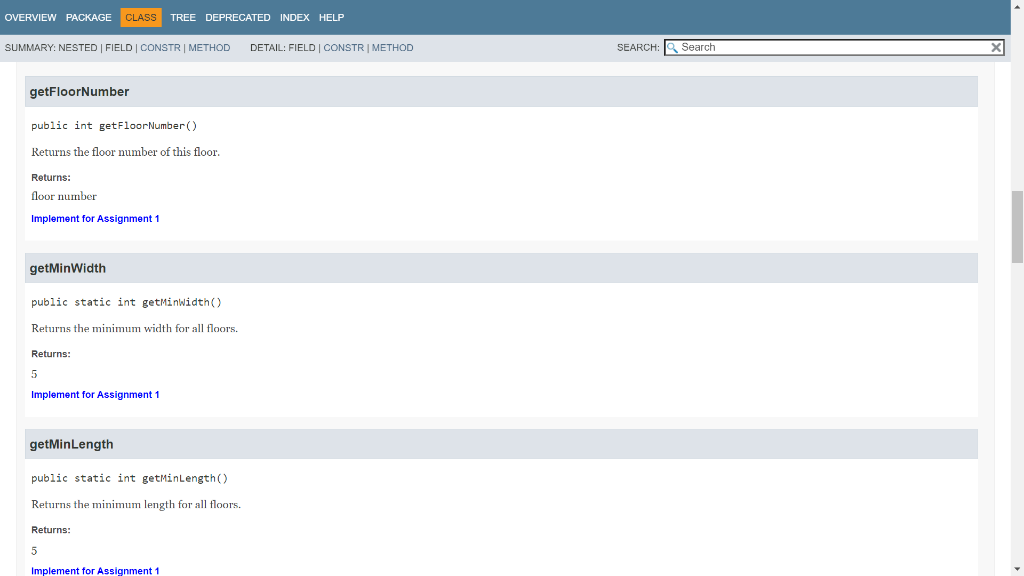Follow Implement for Assignment 1 under getMinWidth

point(95,394)
